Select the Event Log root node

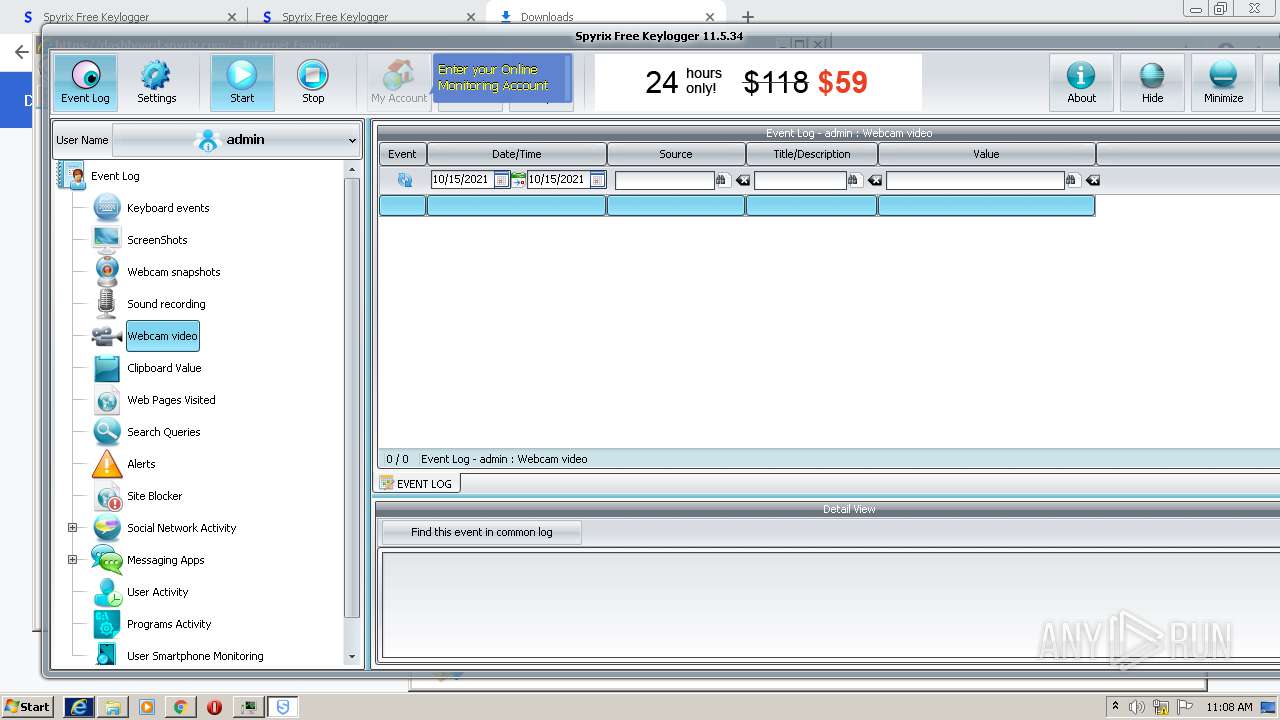[115, 176]
